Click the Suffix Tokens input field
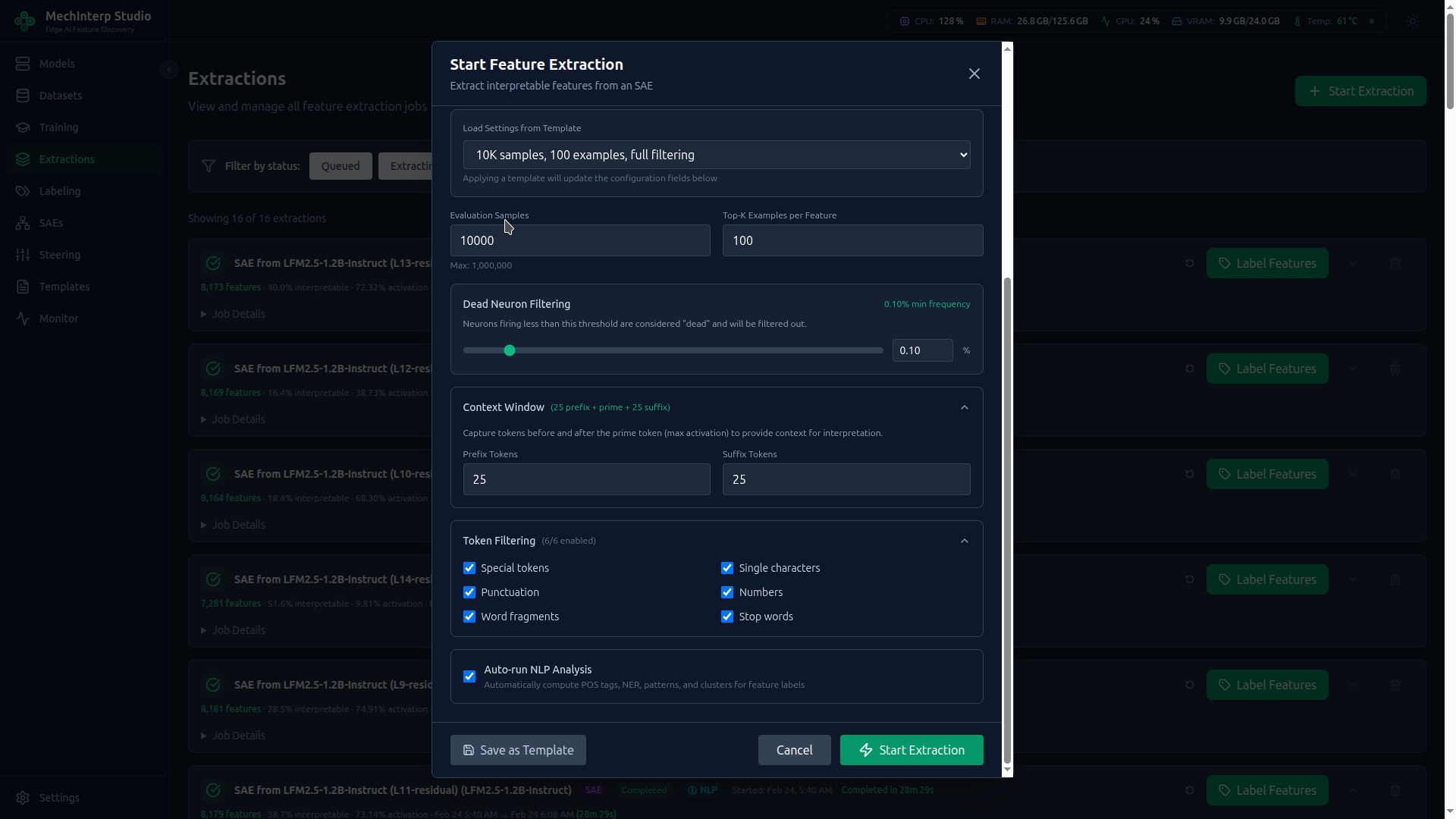The width and height of the screenshot is (1456, 819). [846, 479]
